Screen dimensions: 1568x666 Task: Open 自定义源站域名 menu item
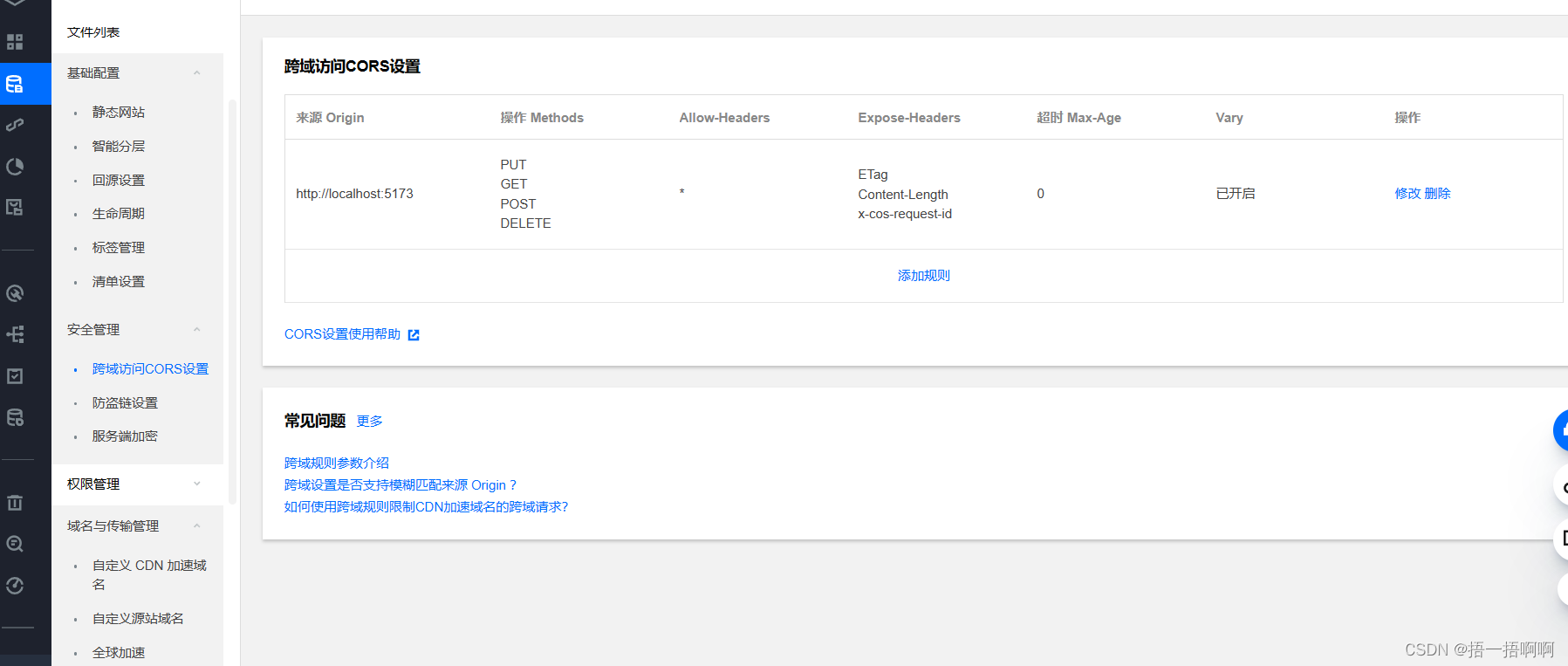(x=138, y=619)
